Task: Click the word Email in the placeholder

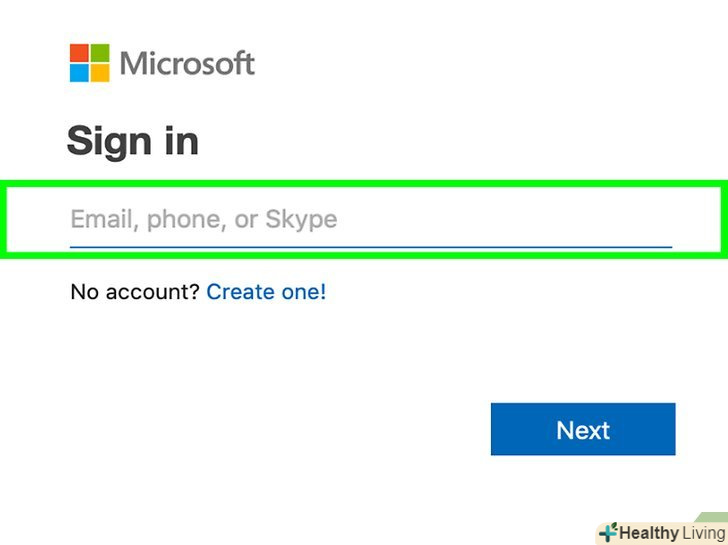Action: click(103, 219)
